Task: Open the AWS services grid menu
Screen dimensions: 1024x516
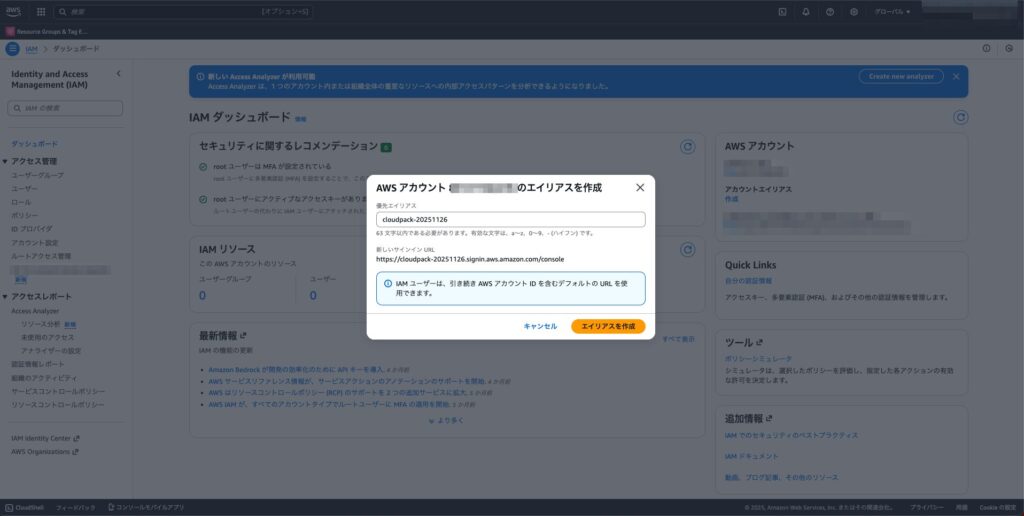Action: point(40,12)
